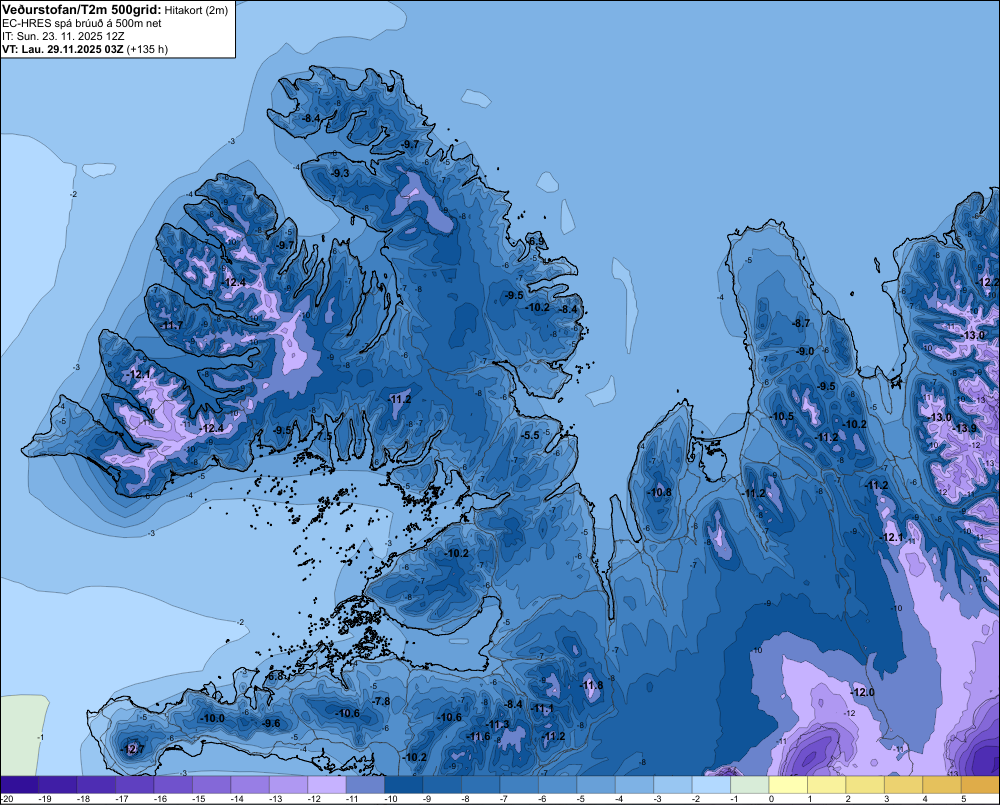This screenshot has width=1000, height=805.
Task: Click the EC-HRES spá brúuð line
Action: point(81,24)
